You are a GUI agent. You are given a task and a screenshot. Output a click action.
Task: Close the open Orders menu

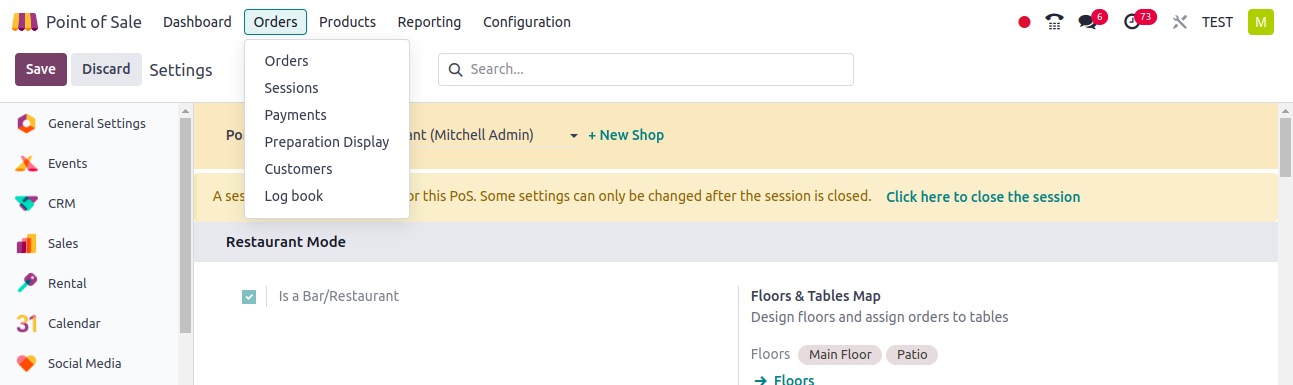(275, 22)
